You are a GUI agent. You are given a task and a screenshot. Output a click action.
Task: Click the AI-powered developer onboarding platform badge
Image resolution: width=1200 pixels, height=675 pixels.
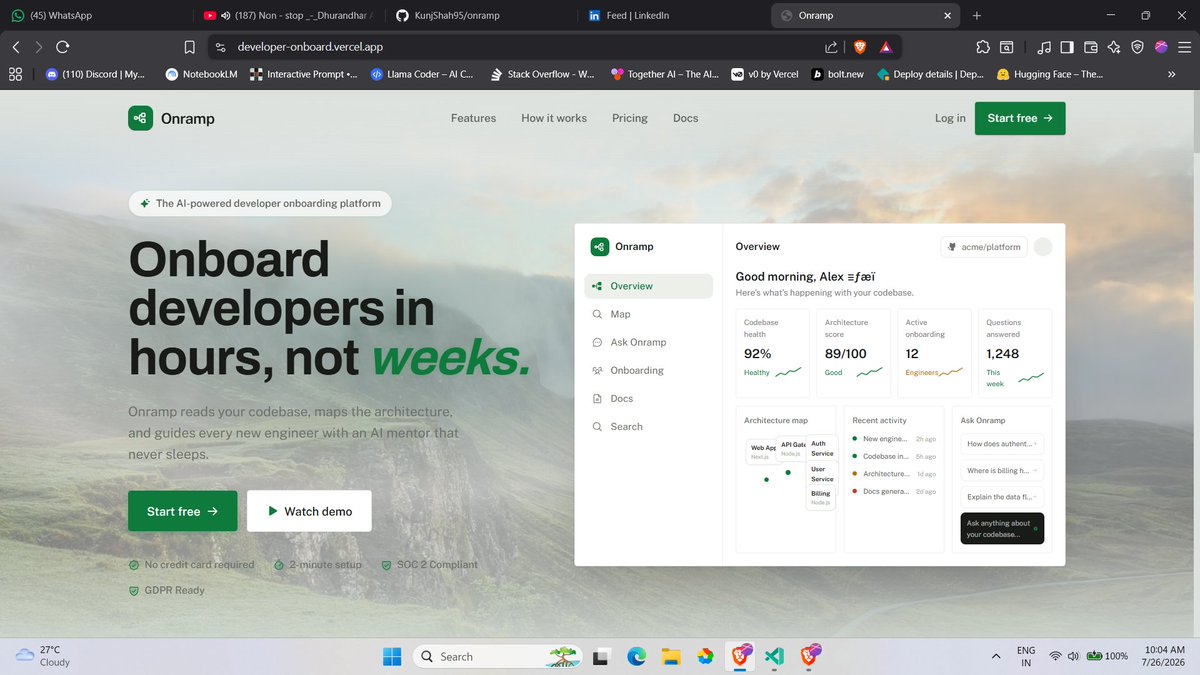(260, 203)
